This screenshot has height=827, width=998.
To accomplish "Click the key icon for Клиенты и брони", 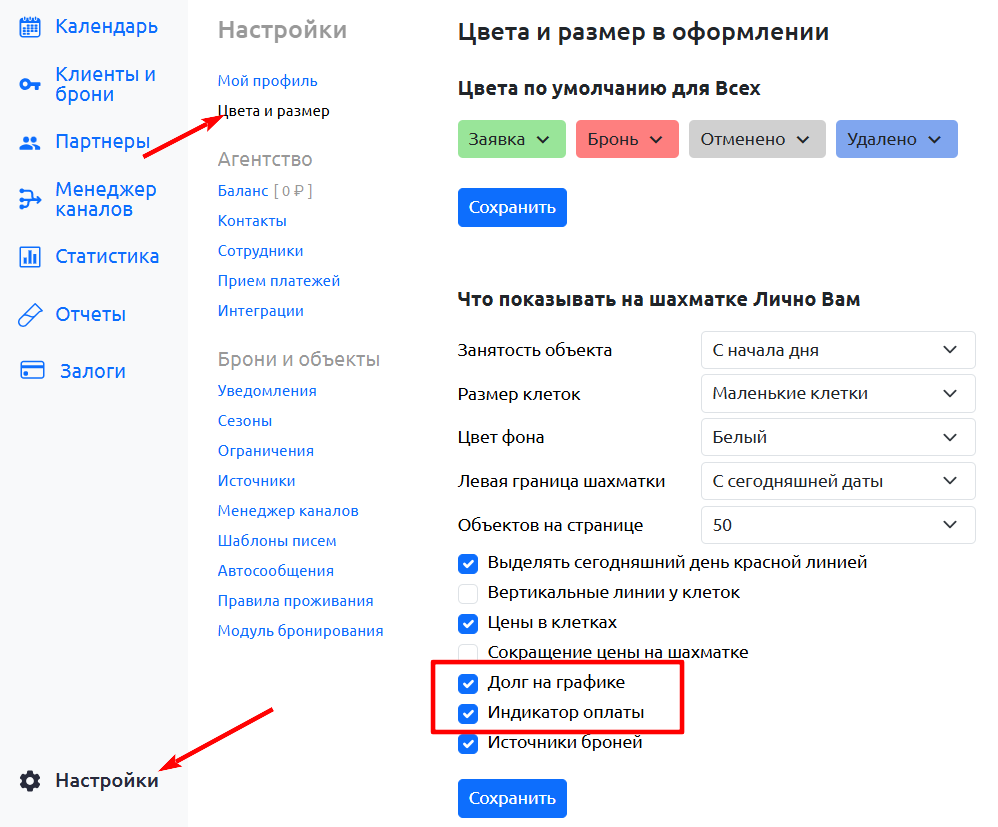I will 29,84.
